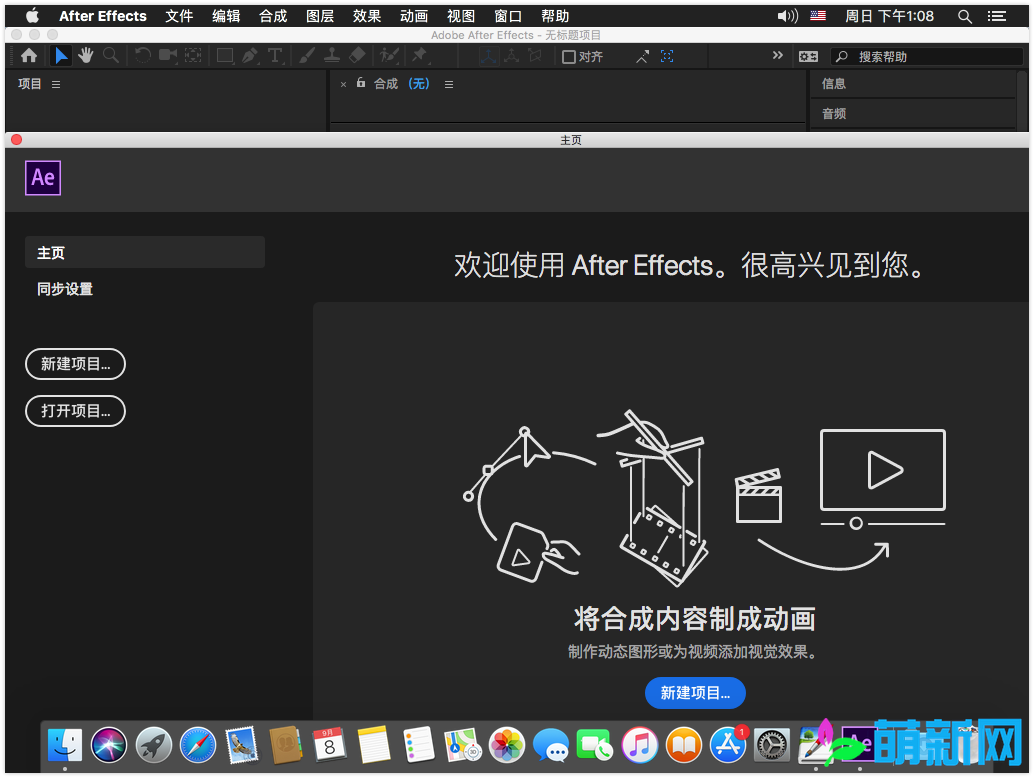Open Finder from the Dock
Viewport: 1034px width, 778px height.
[65, 746]
